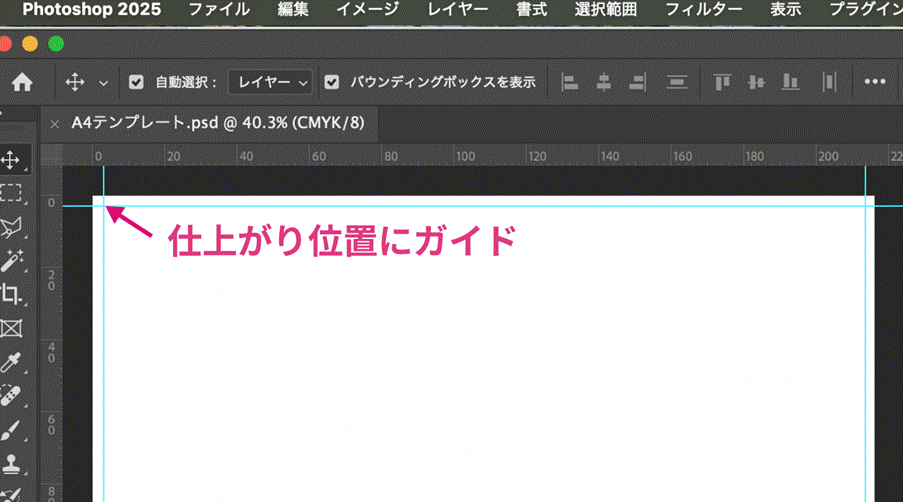Open the レイヤー menu in menu bar
Screen dimensions: 903x502
click(x=458, y=9)
